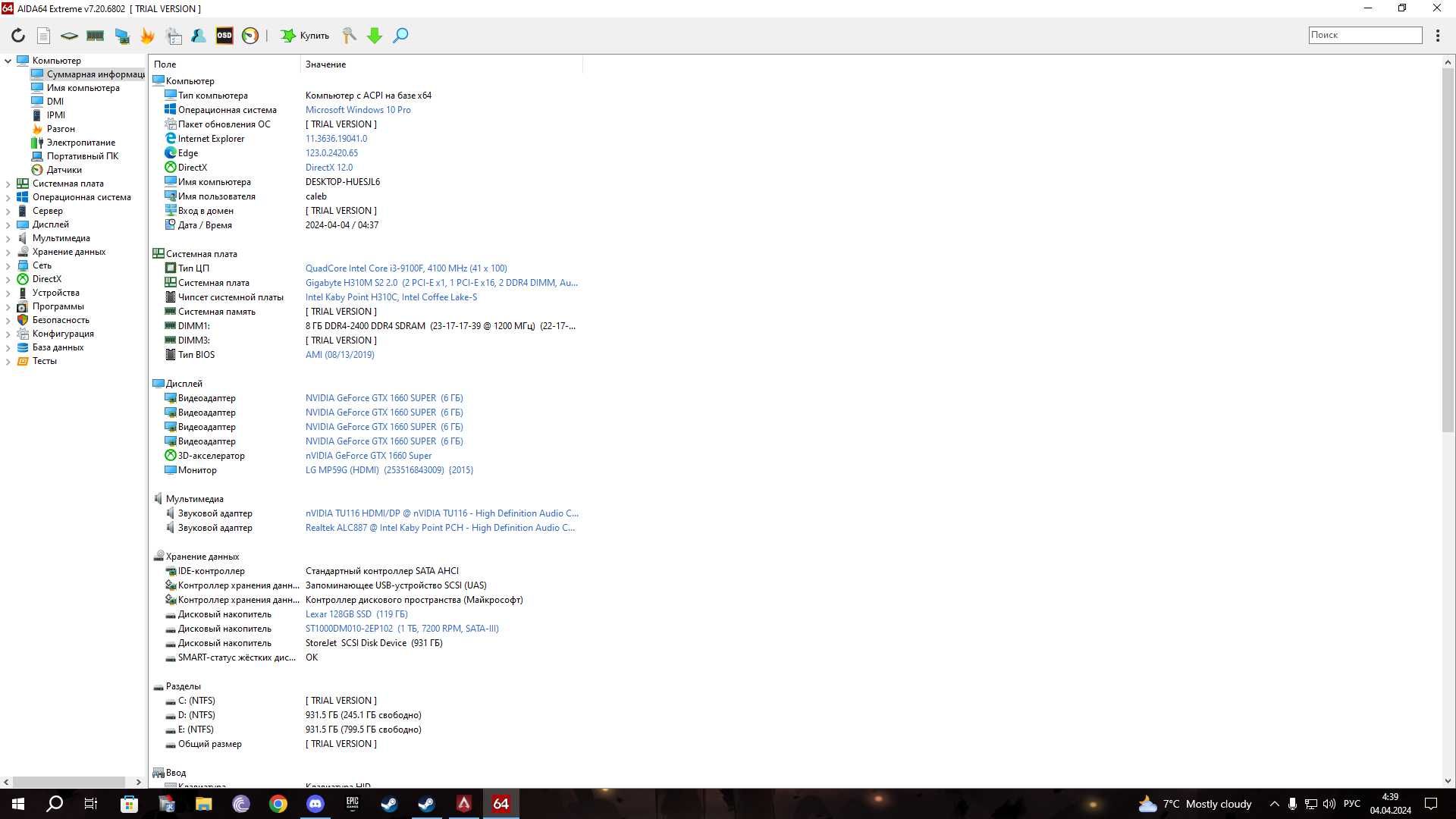Open the AMI (08/13/2019) BIOS link
The width and height of the screenshot is (1456, 819).
(340, 355)
